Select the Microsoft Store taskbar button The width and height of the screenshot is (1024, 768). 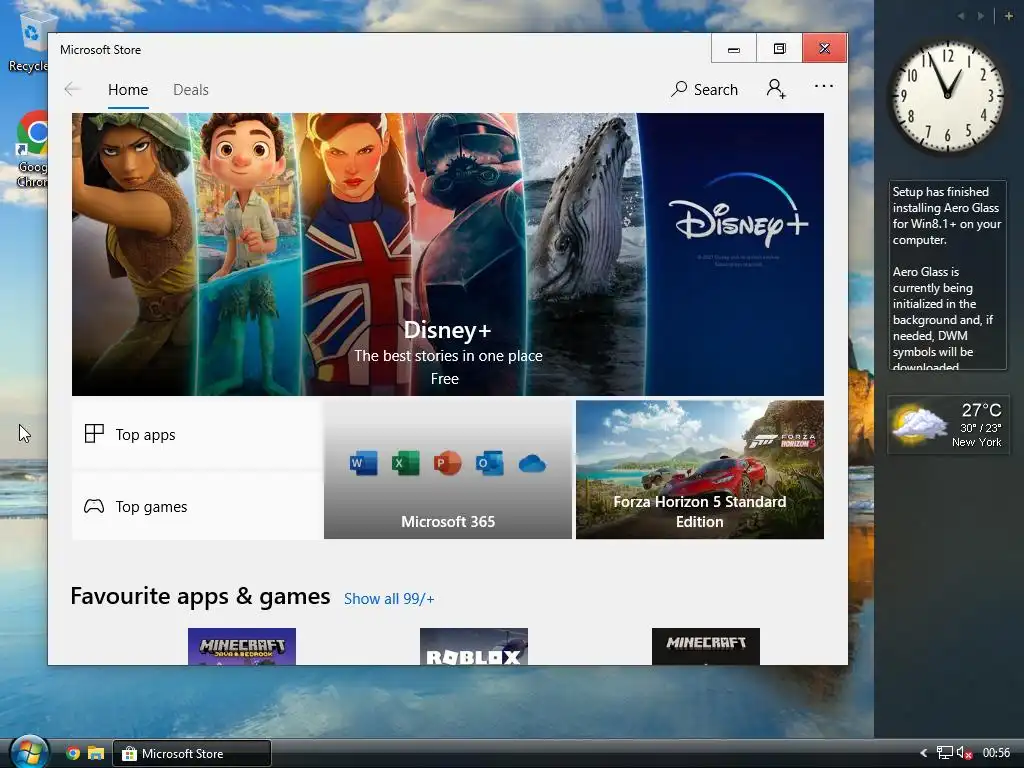pos(192,753)
